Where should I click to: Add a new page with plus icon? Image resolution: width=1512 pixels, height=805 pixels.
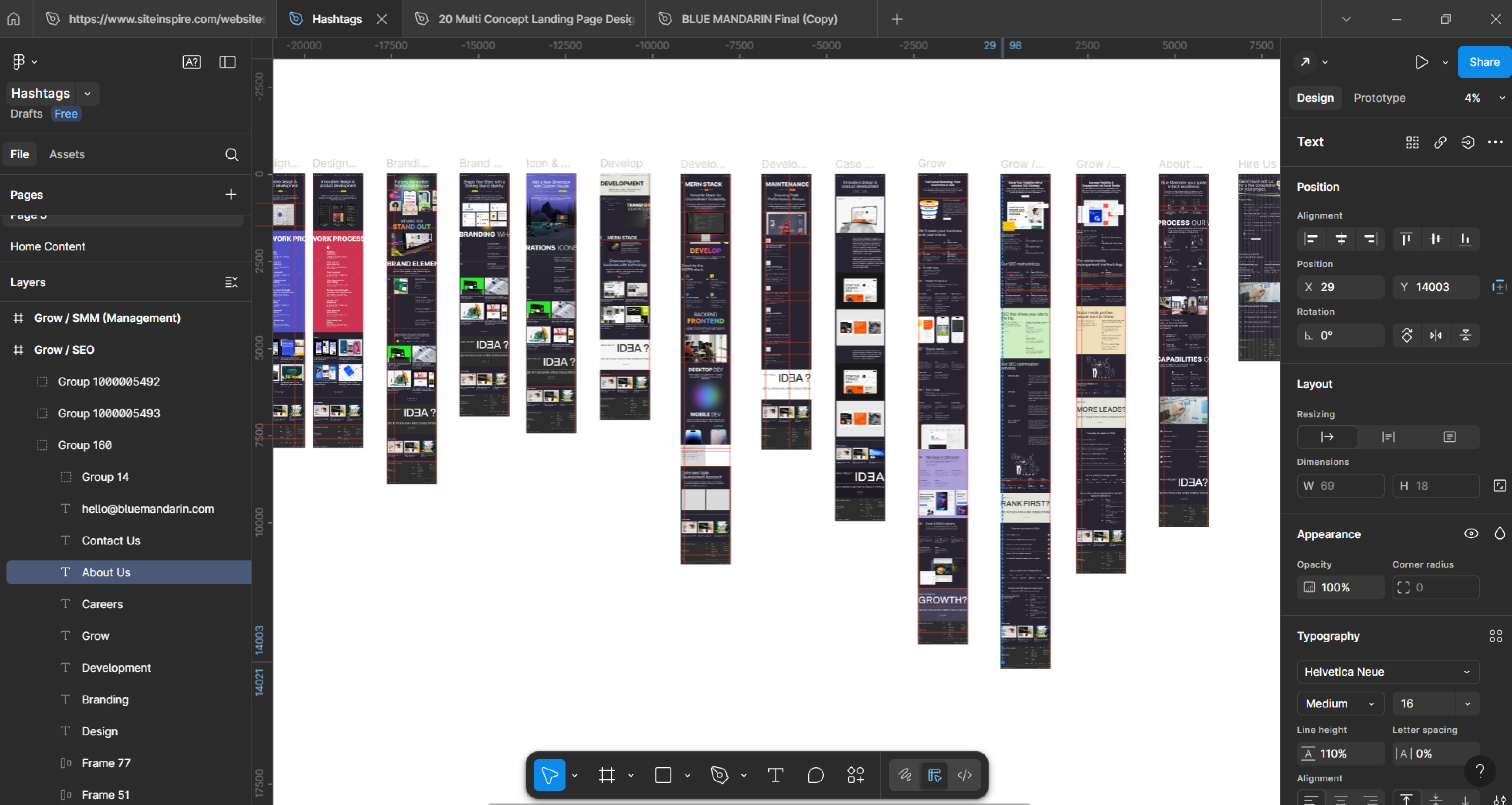point(231,194)
